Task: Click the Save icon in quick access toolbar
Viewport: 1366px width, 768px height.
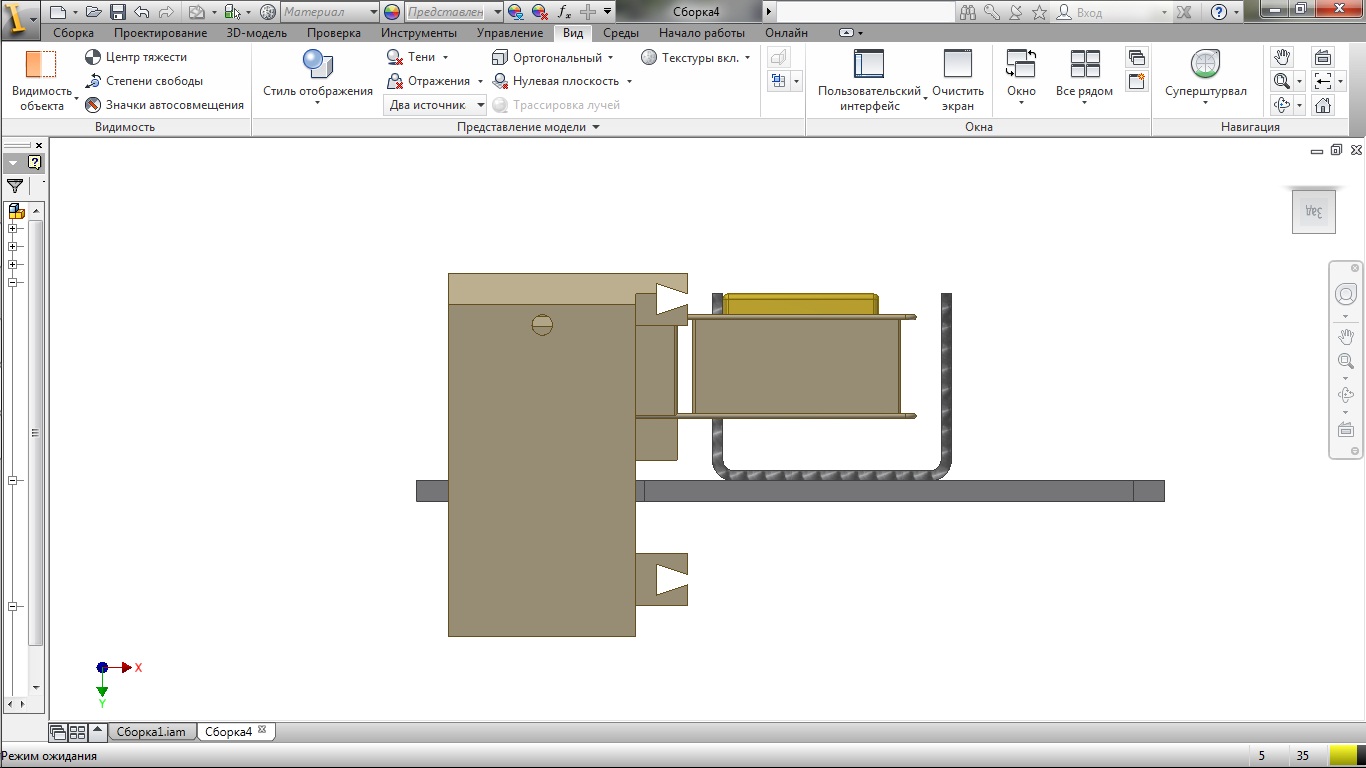Action: coord(117,12)
